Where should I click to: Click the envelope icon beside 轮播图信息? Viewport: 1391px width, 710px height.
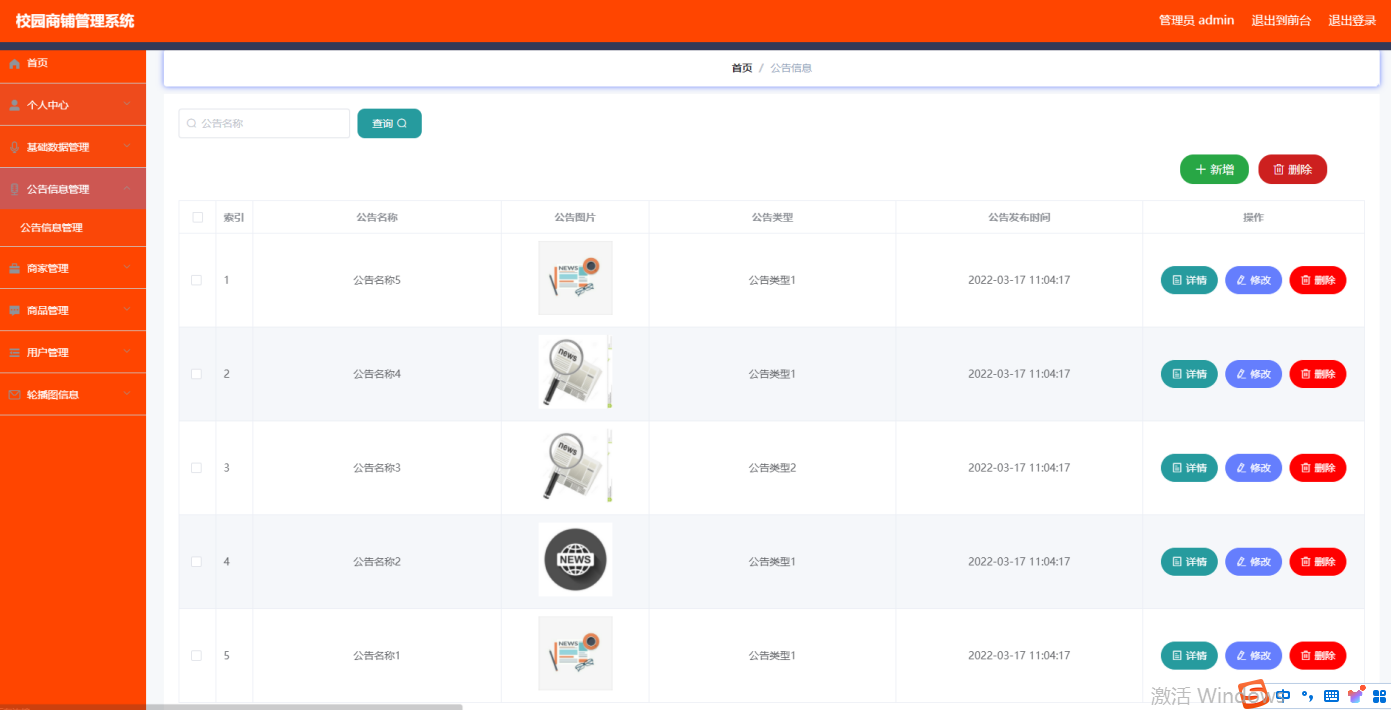(x=14, y=395)
